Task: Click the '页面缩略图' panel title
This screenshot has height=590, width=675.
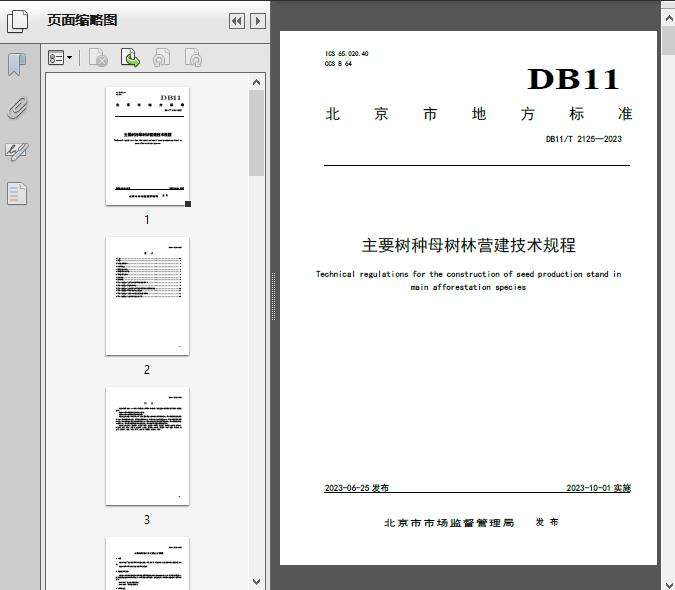Action: click(82, 20)
